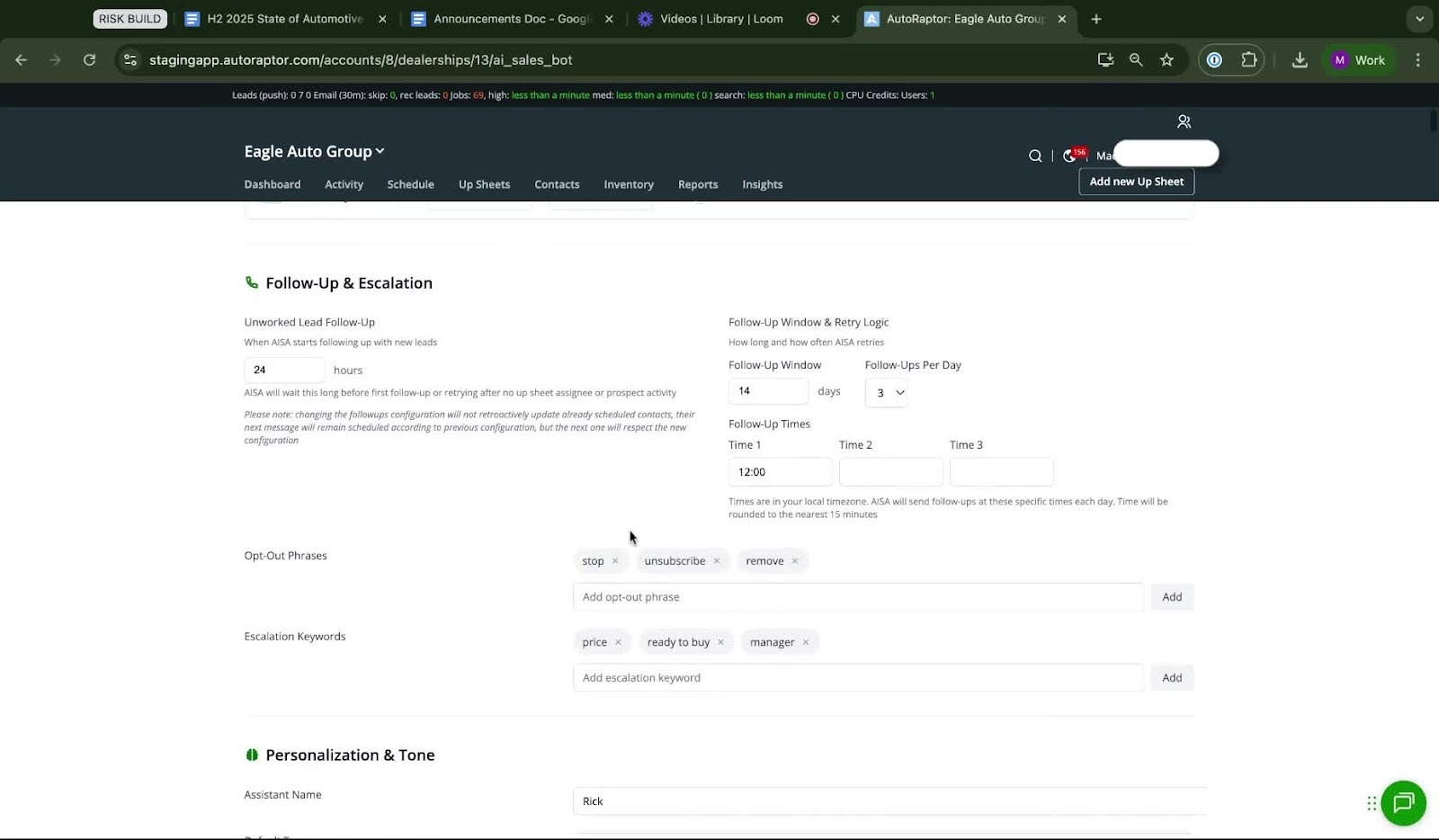Open the notifications icon with red badge
The width and height of the screenshot is (1439, 840).
(1070, 156)
